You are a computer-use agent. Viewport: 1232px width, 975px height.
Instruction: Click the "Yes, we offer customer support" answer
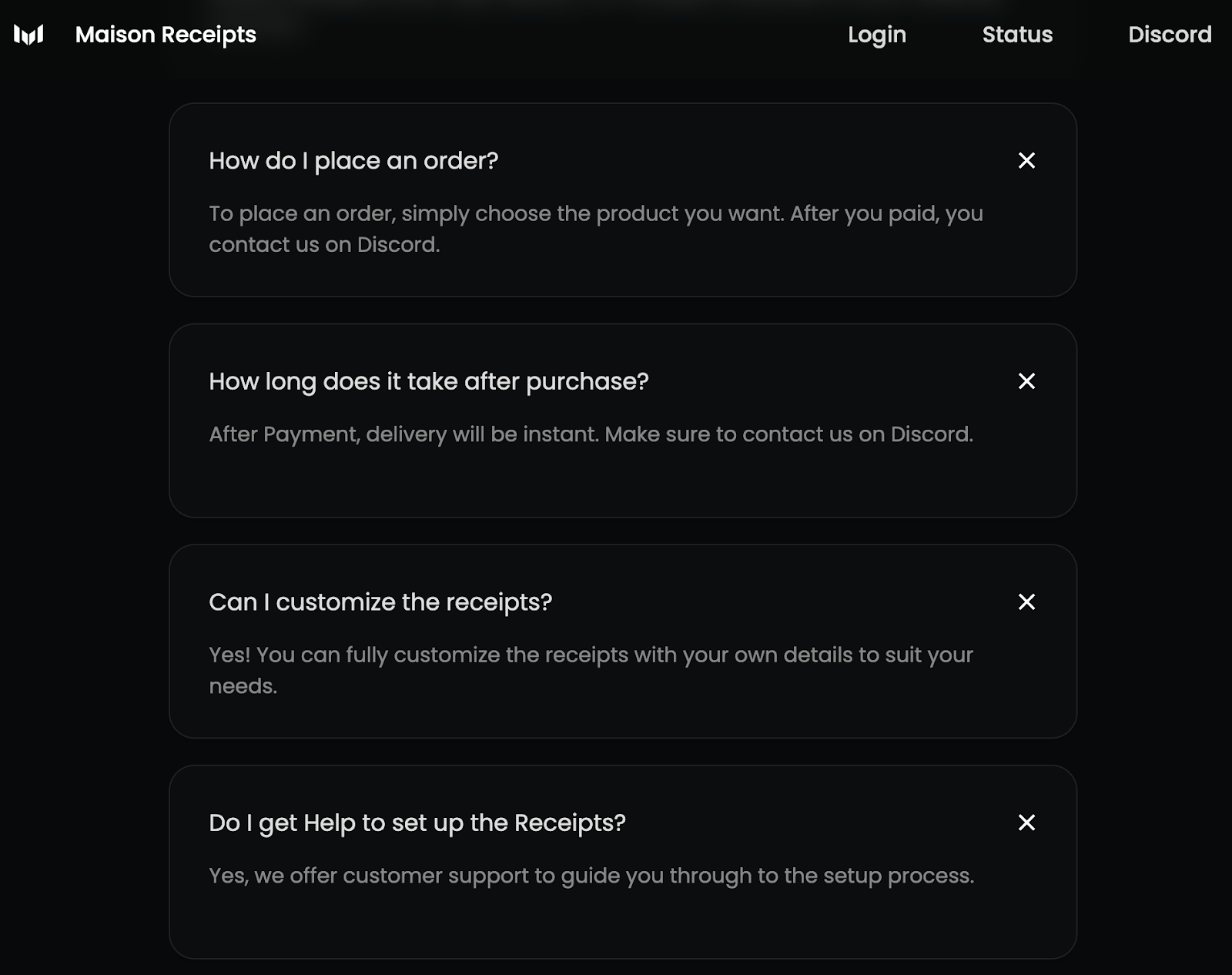point(591,876)
